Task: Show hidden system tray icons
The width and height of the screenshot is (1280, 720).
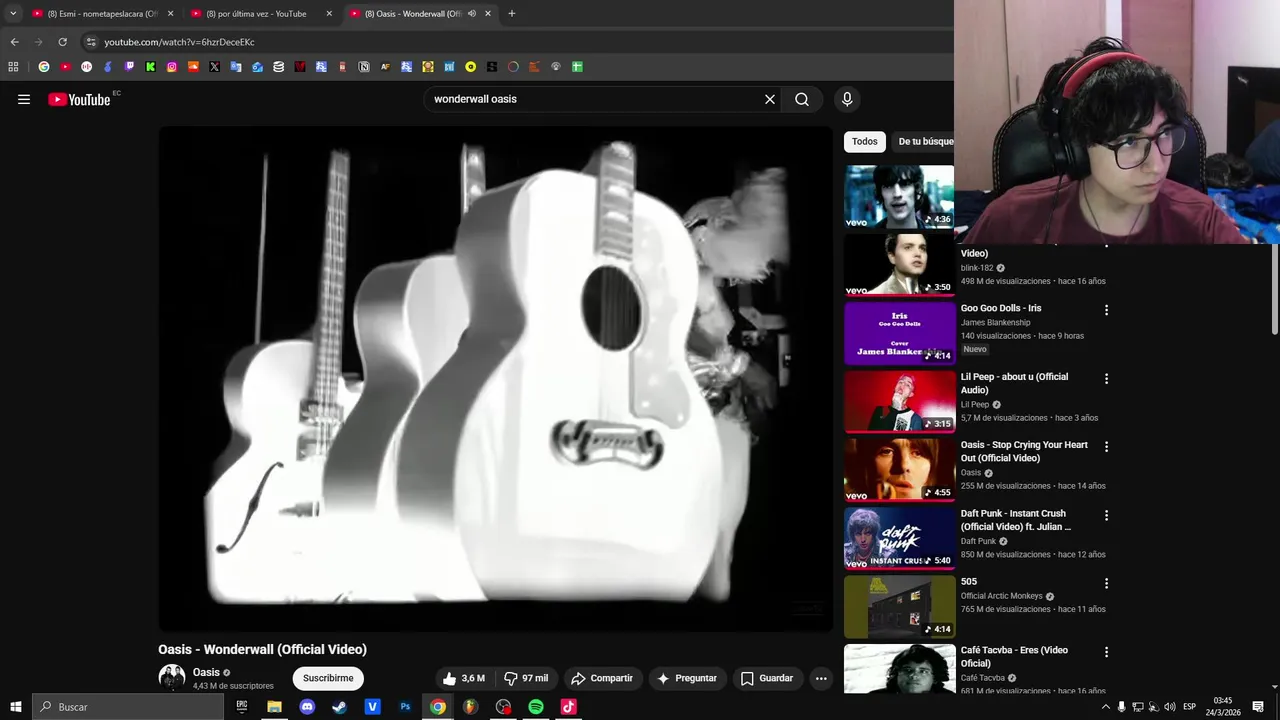Action: (x=1106, y=707)
